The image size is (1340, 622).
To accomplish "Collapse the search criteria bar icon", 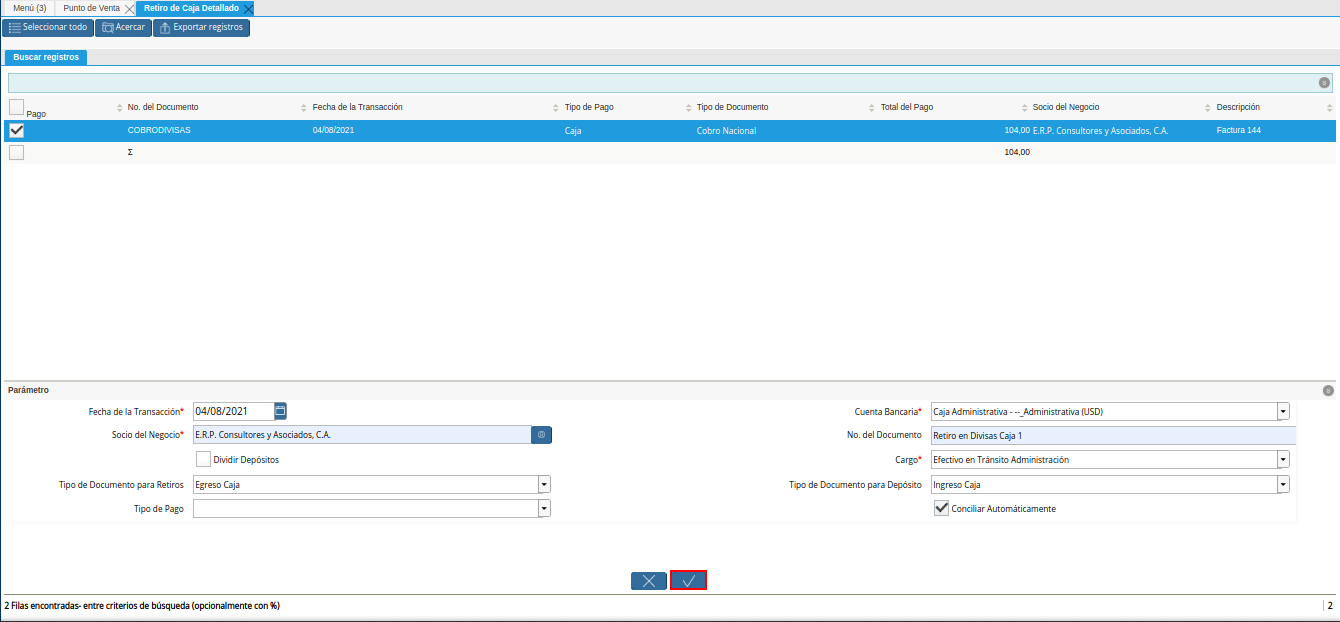I will click(x=1324, y=83).
